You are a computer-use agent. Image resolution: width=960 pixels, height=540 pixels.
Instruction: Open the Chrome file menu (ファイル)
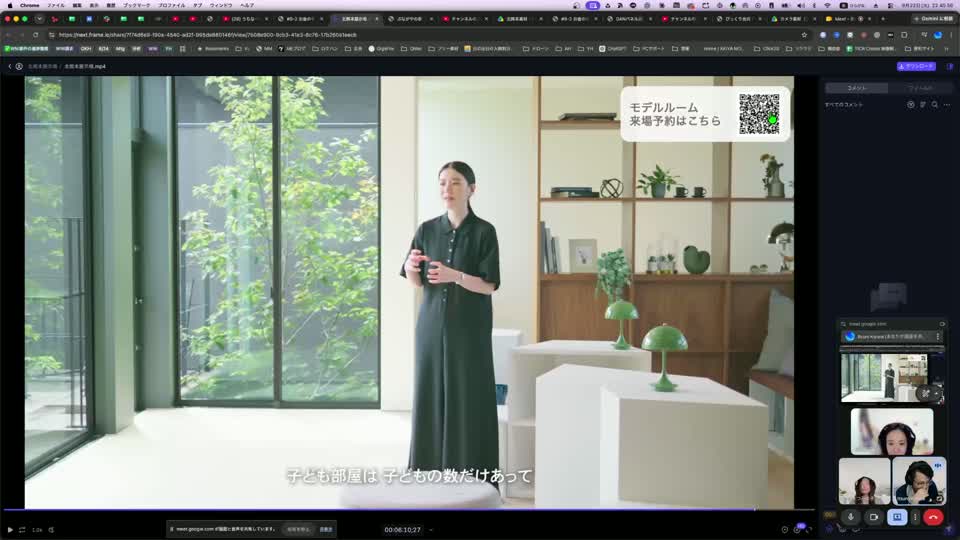(56, 5)
